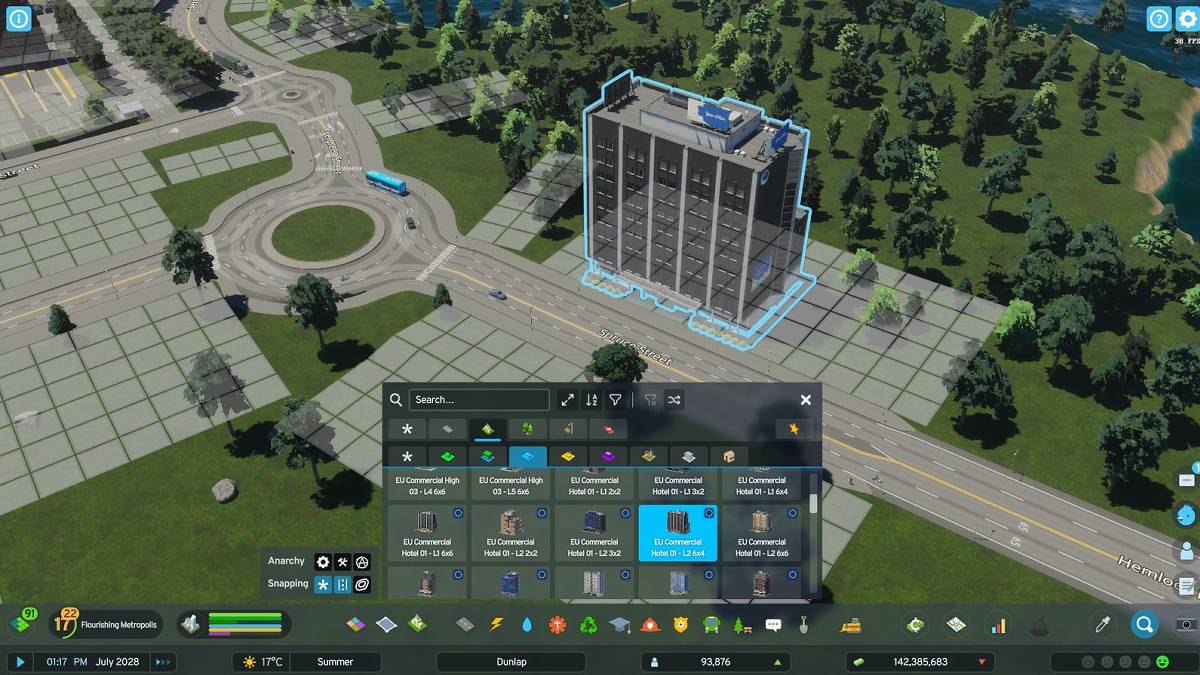The width and height of the screenshot is (1200, 675).
Task: Activate the eyedropper picker tool
Action: (1103, 625)
